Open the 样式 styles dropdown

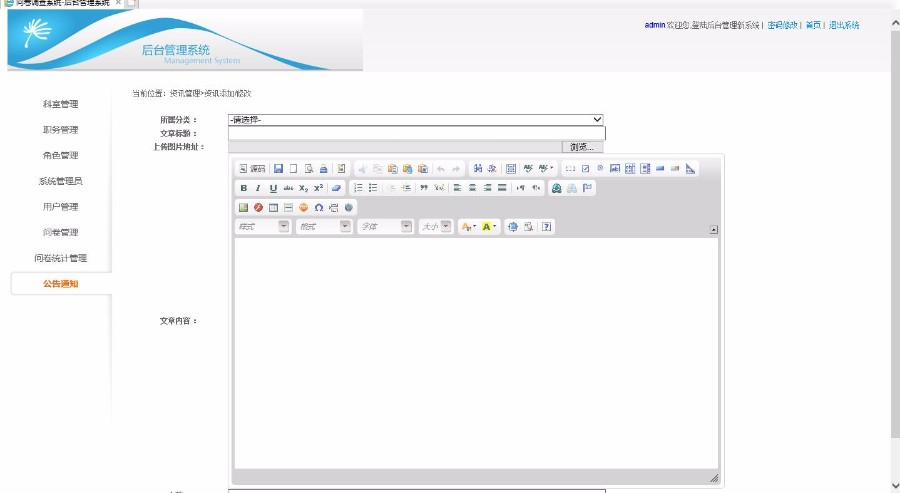[x=263, y=227]
